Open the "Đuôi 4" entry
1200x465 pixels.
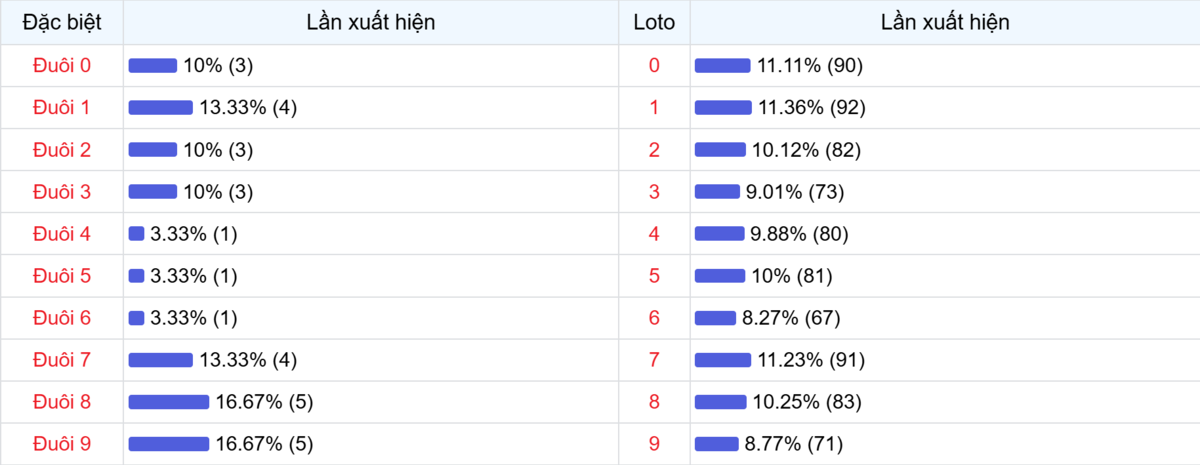coord(62,234)
